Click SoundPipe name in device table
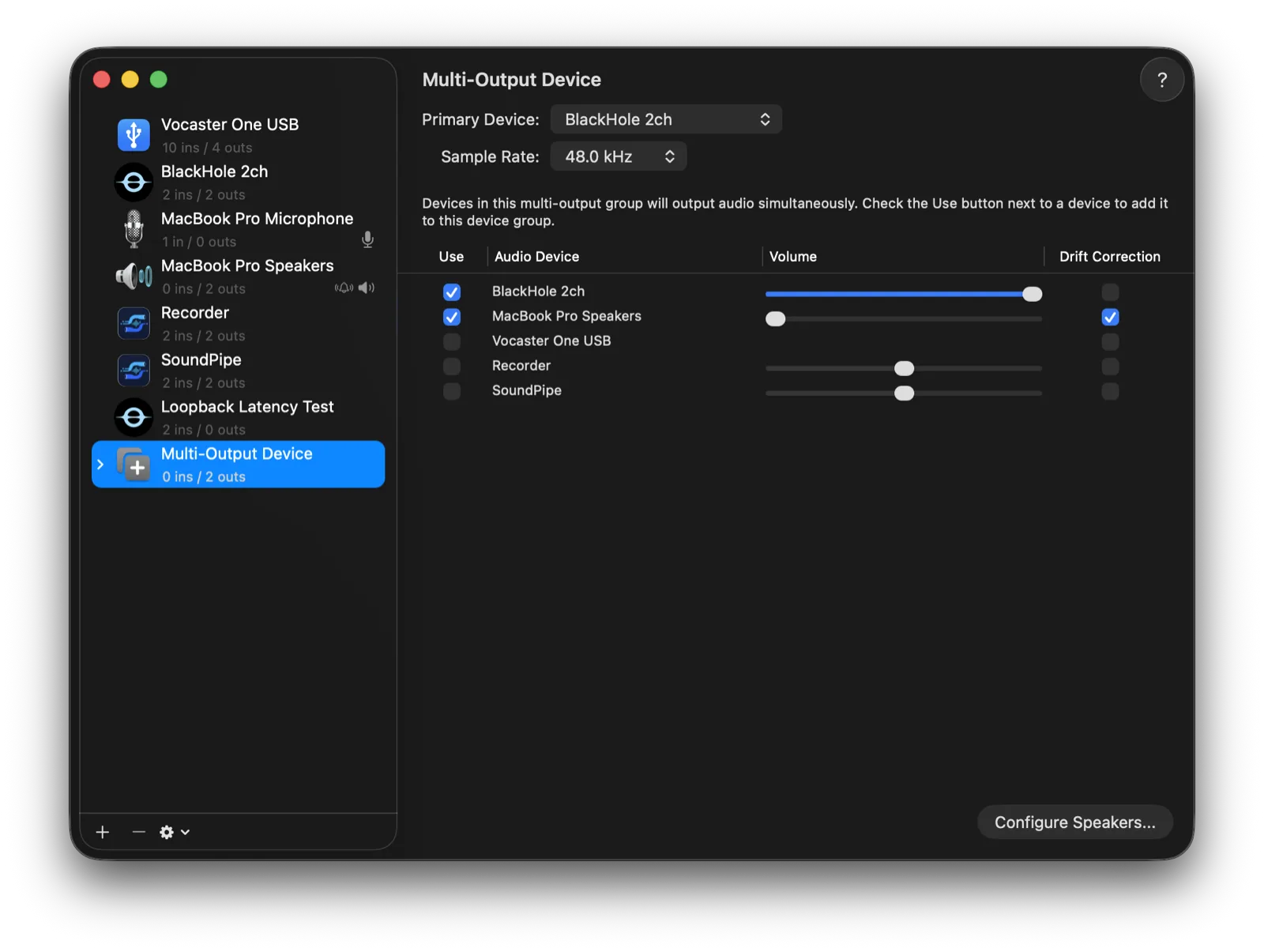Screen dimensions: 1264x952 (x=526, y=390)
